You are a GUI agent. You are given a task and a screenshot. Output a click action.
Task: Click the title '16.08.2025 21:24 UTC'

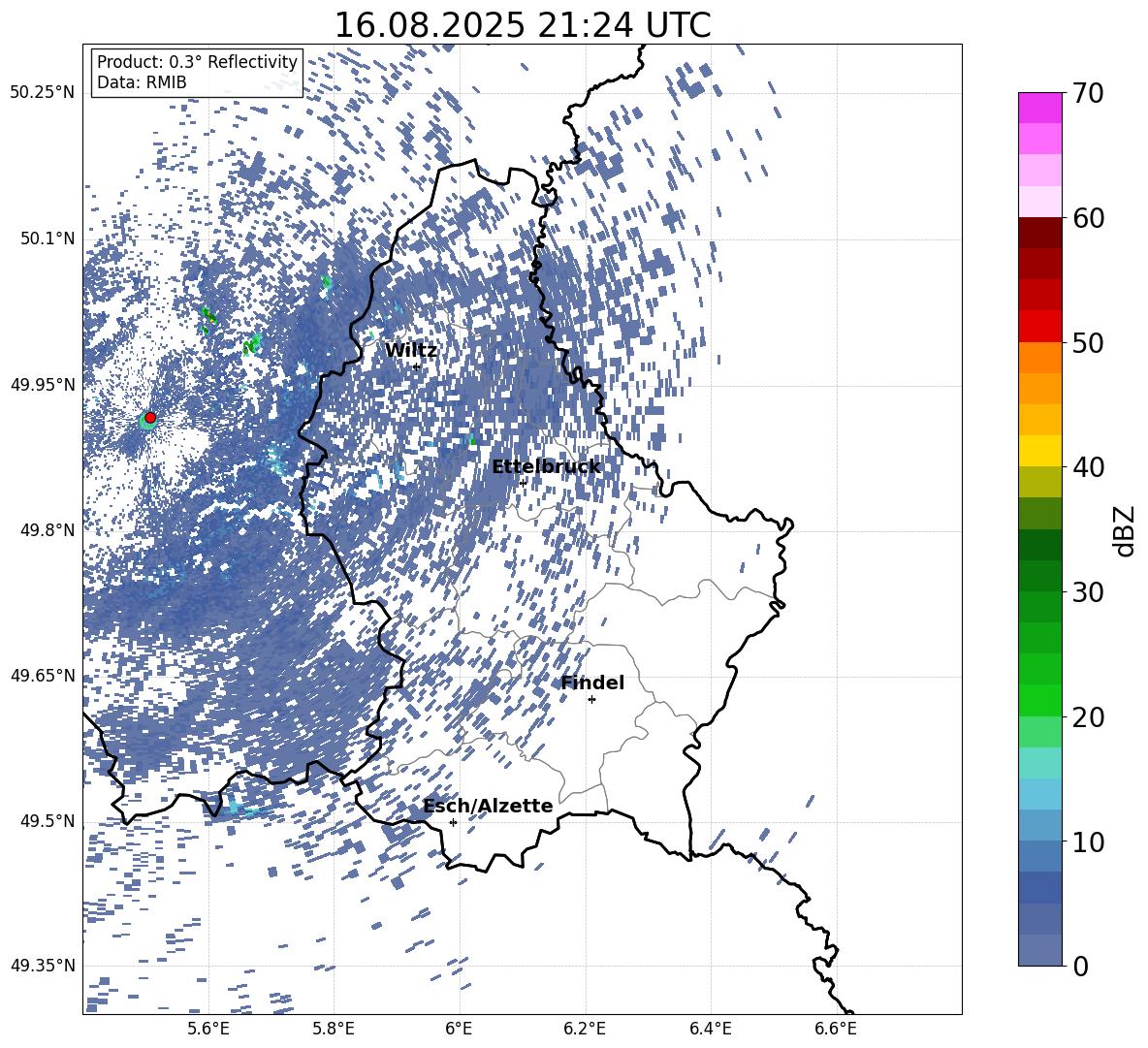(523, 25)
